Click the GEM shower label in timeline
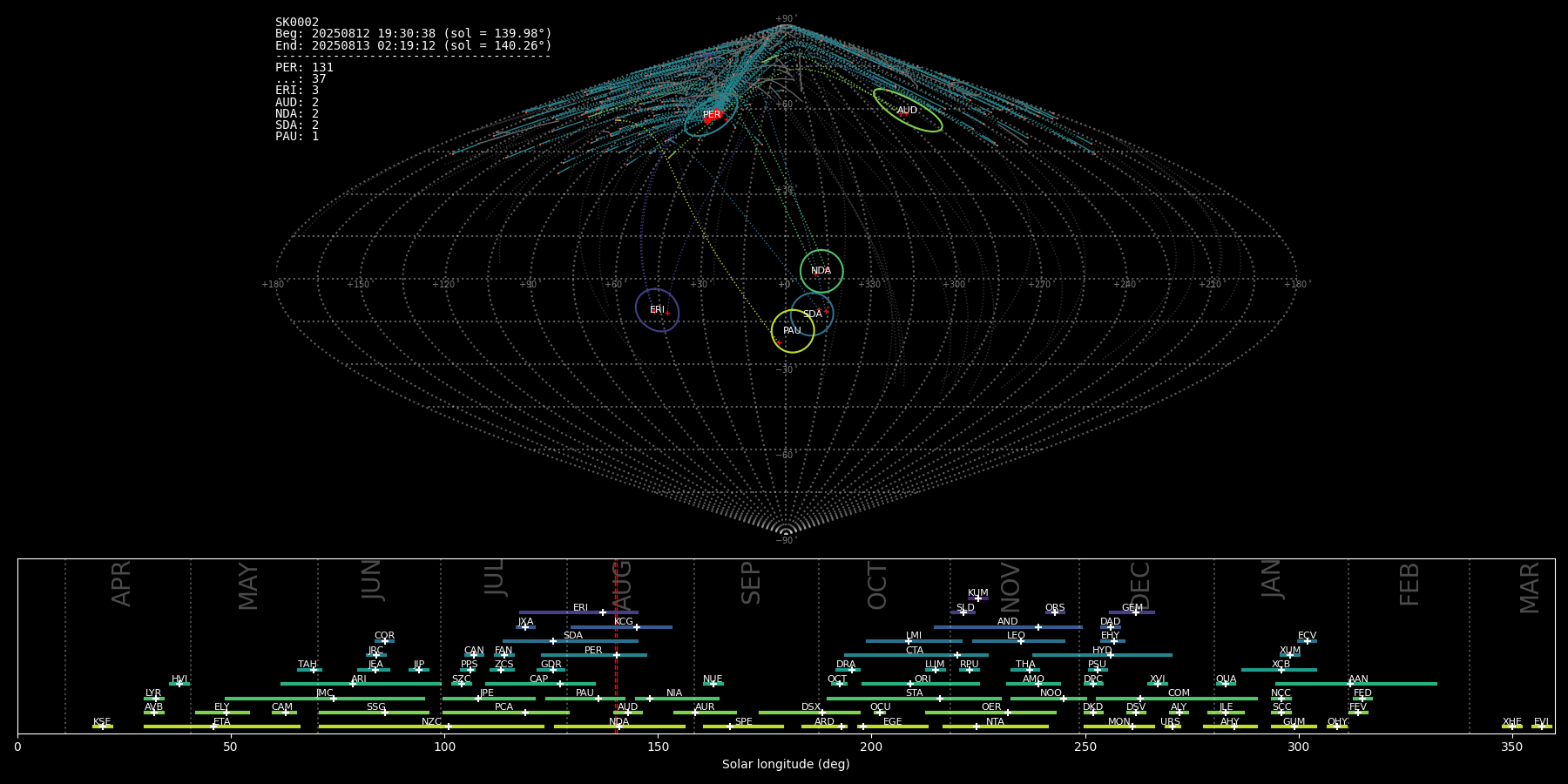The image size is (1568, 784). [1132, 608]
